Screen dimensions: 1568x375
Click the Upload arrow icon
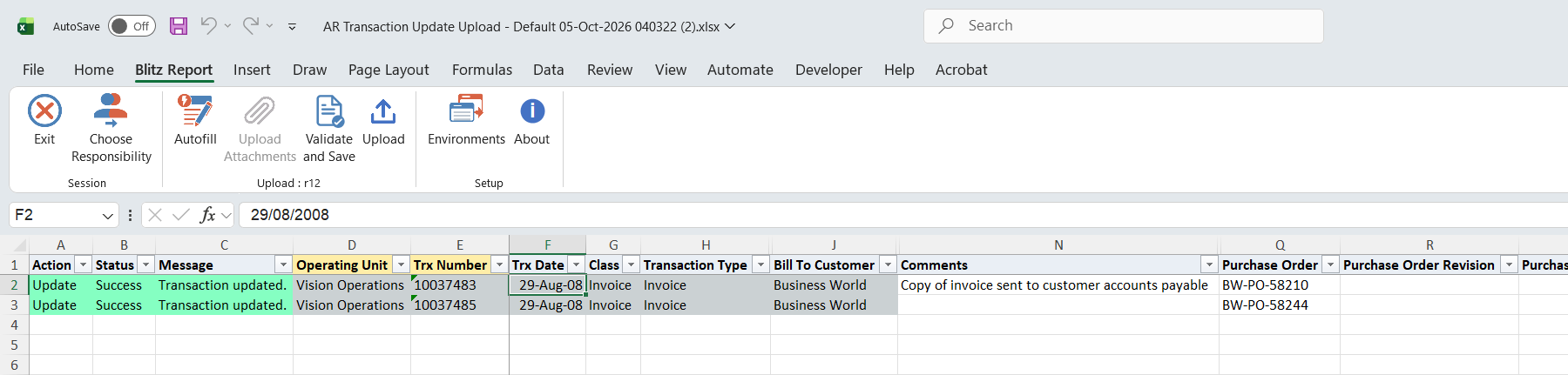pyautogui.click(x=383, y=111)
